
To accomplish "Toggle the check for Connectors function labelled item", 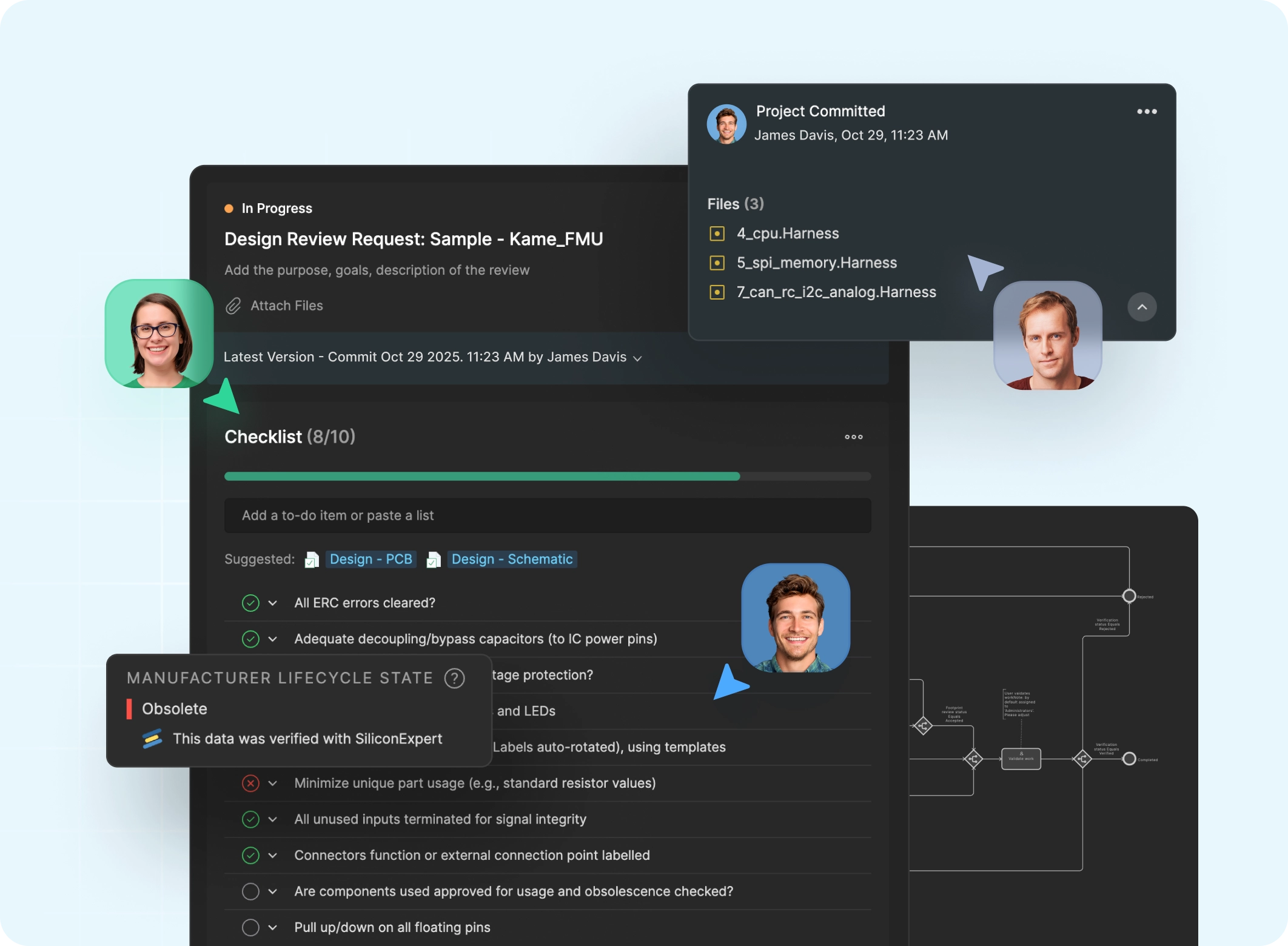I will [250, 855].
